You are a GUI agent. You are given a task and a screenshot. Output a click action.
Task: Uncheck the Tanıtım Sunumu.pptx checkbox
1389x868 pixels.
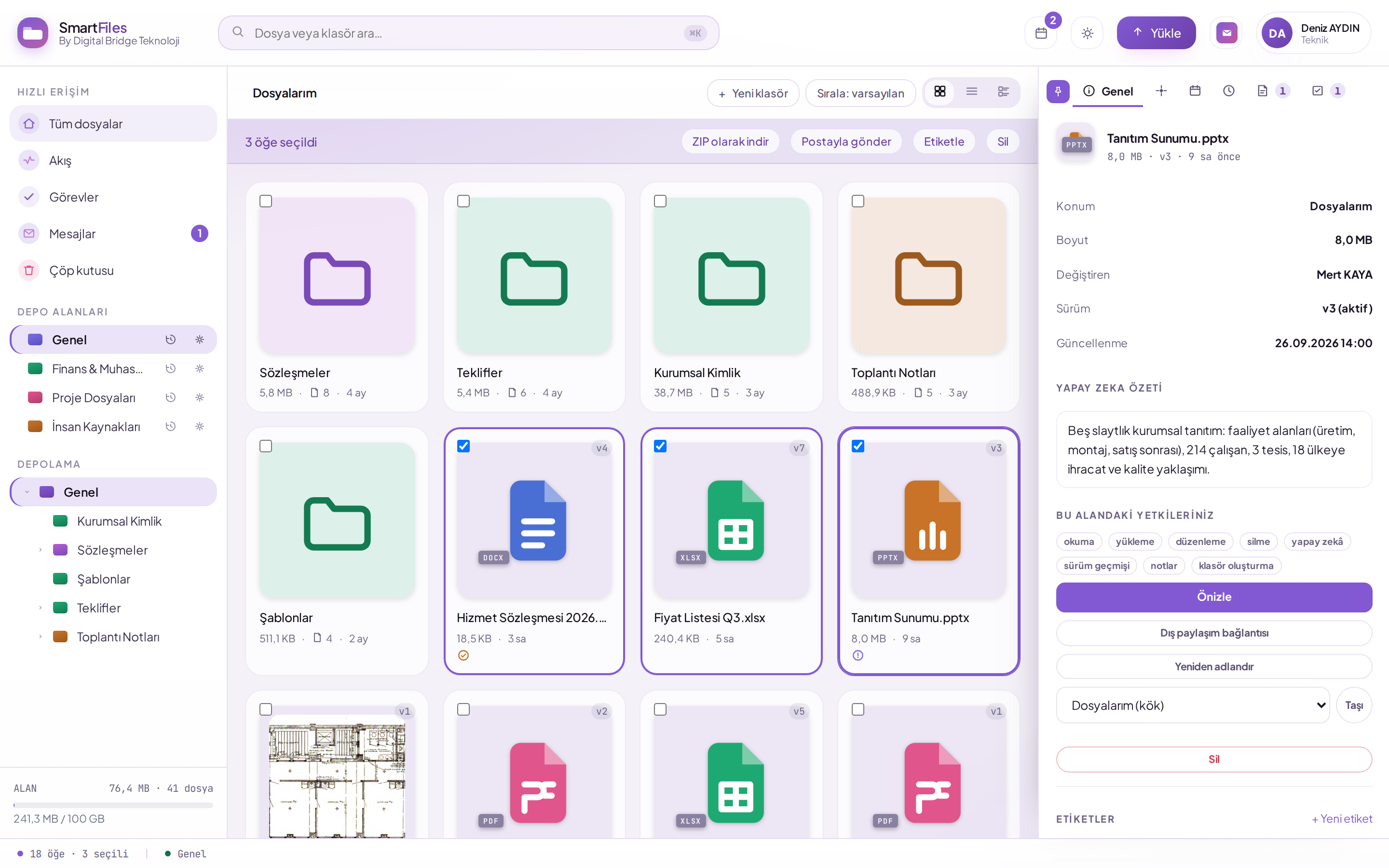coord(858,446)
